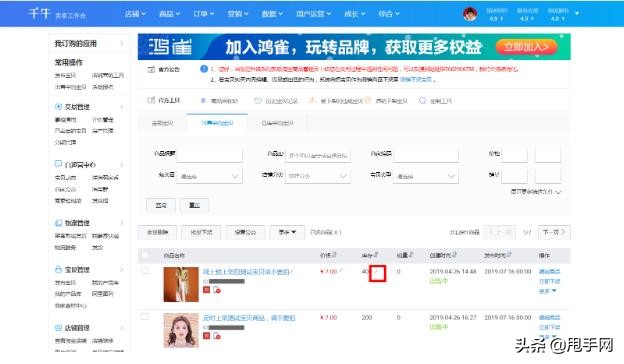624x364 pixels.
Task: Click second product's red square badge icon
Action: [x=206, y=336]
